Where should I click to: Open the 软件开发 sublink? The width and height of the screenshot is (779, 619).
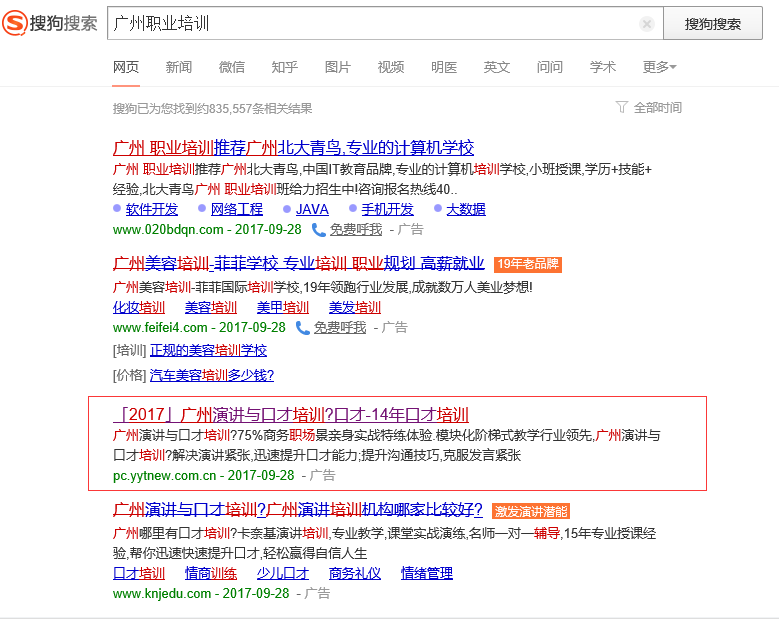point(152,209)
